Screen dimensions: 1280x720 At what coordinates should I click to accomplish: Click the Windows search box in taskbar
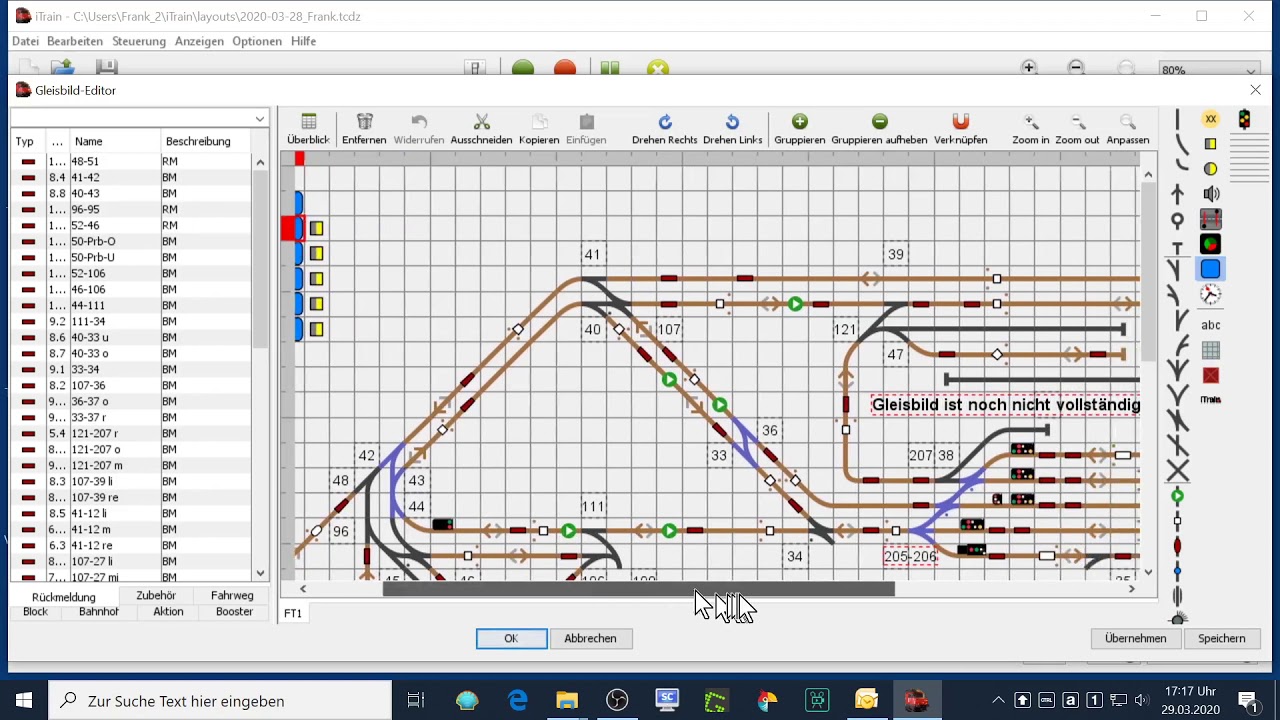click(220, 701)
